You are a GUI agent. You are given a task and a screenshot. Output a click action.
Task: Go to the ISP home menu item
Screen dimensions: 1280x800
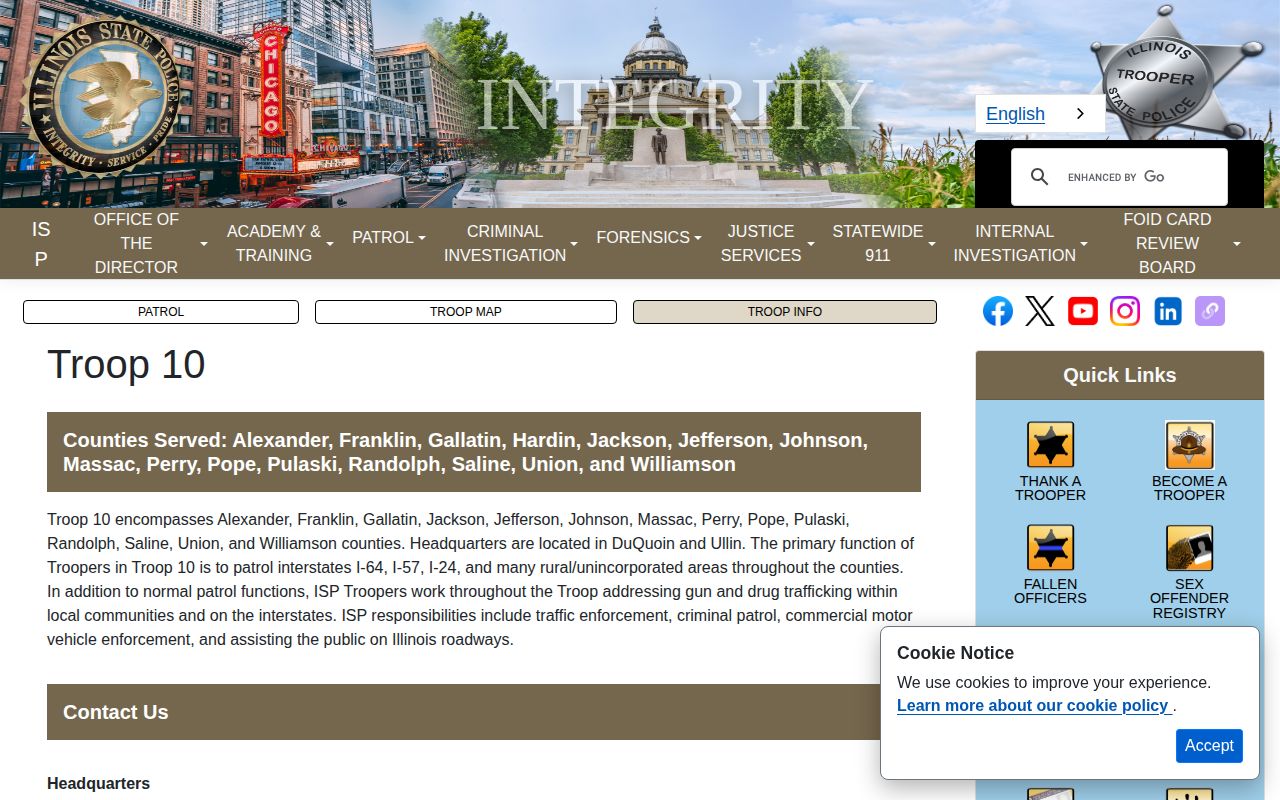point(41,243)
